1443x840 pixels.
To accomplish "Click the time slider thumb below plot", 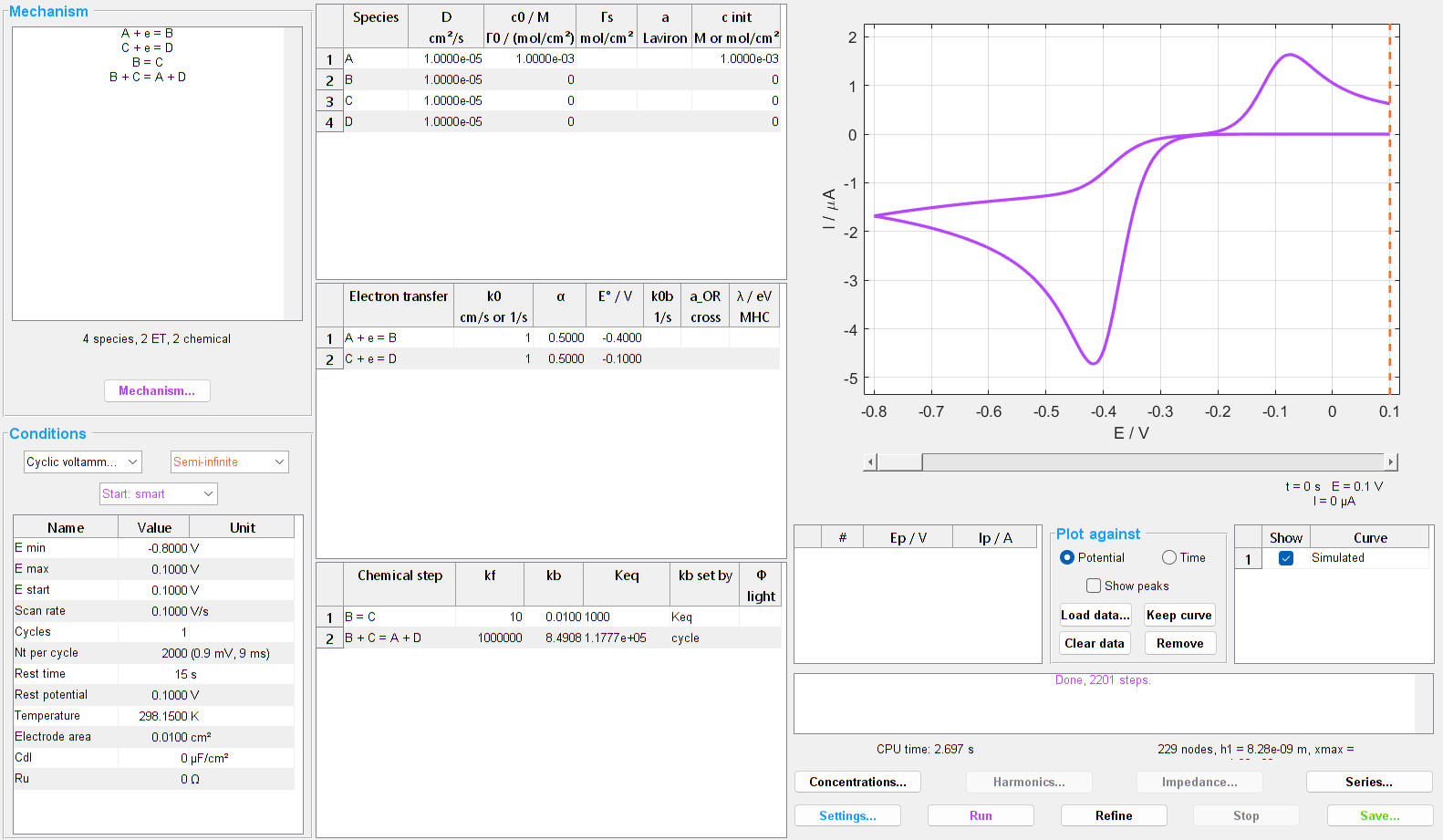I will pyautogui.click(x=900, y=462).
